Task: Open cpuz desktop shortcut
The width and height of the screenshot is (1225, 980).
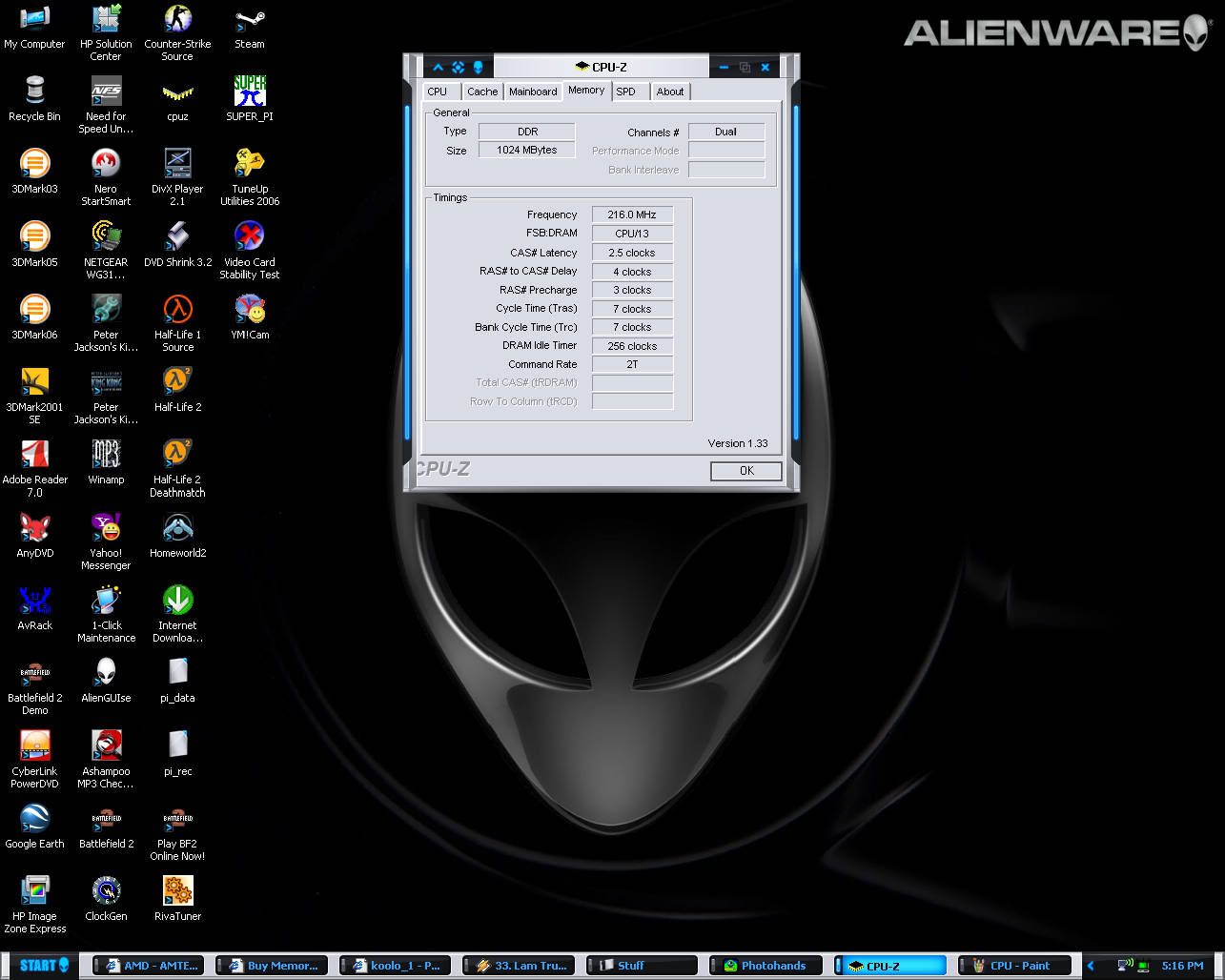Action: pos(177,100)
